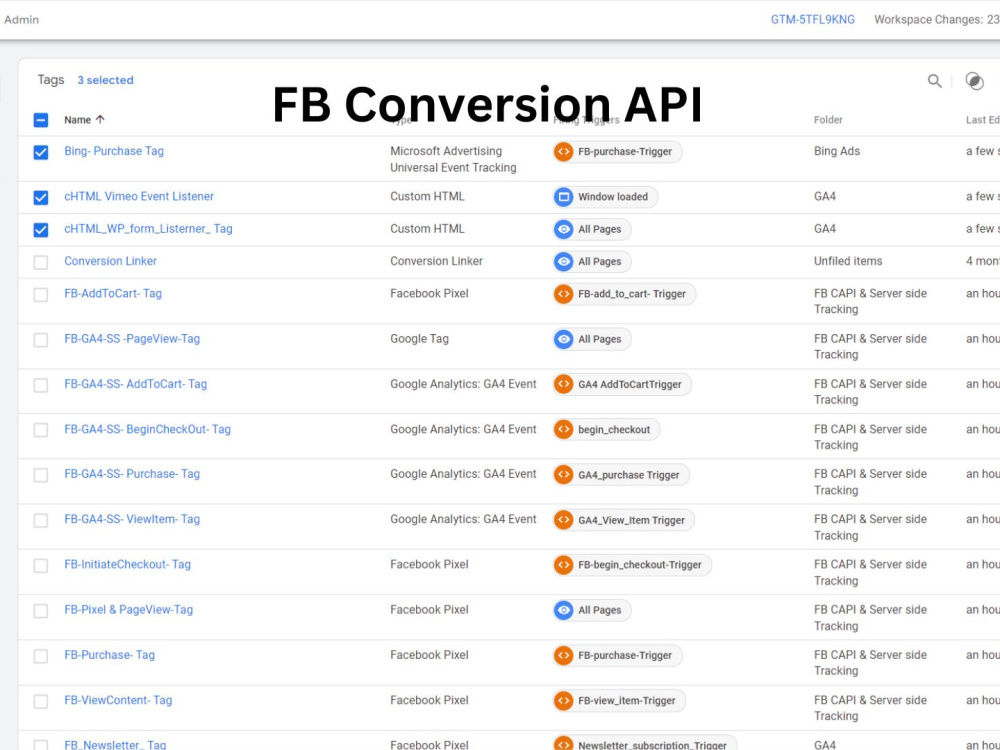
Task: Click the Name column sort arrow
Action: (x=100, y=119)
